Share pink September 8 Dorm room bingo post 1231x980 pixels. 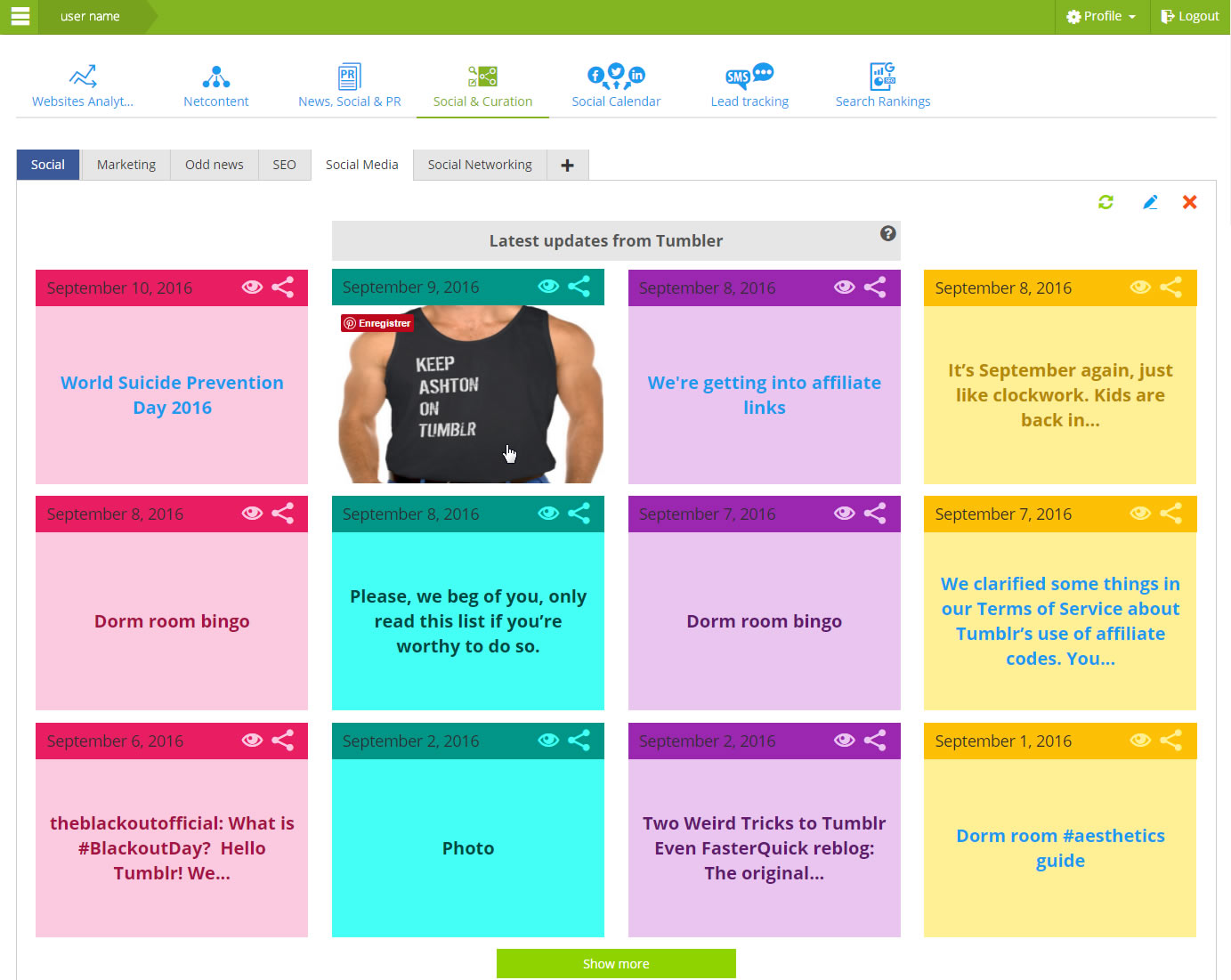(x=283, y=514)
